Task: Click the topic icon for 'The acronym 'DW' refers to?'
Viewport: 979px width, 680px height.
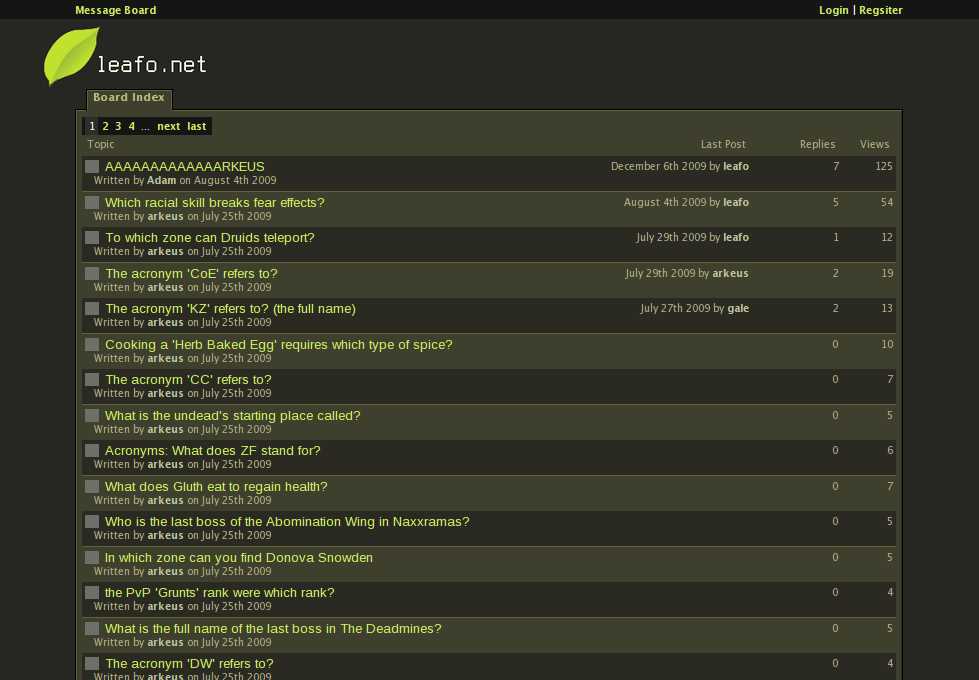Action: tap(91, 663)
